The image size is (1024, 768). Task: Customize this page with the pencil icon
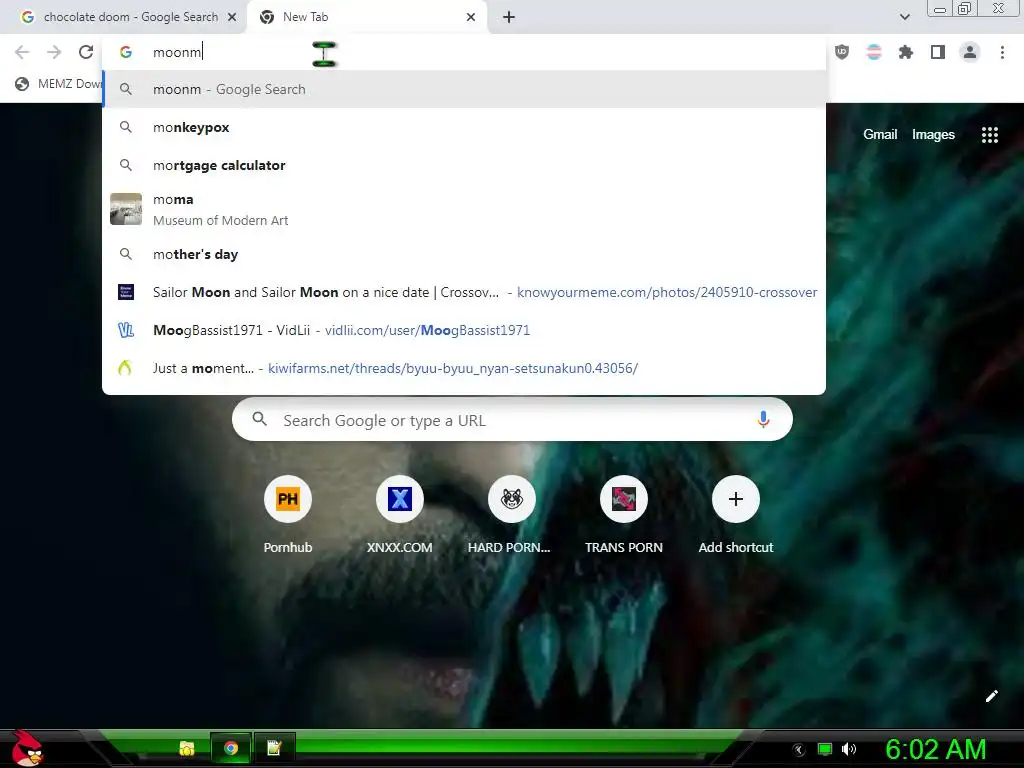[991, 696]
